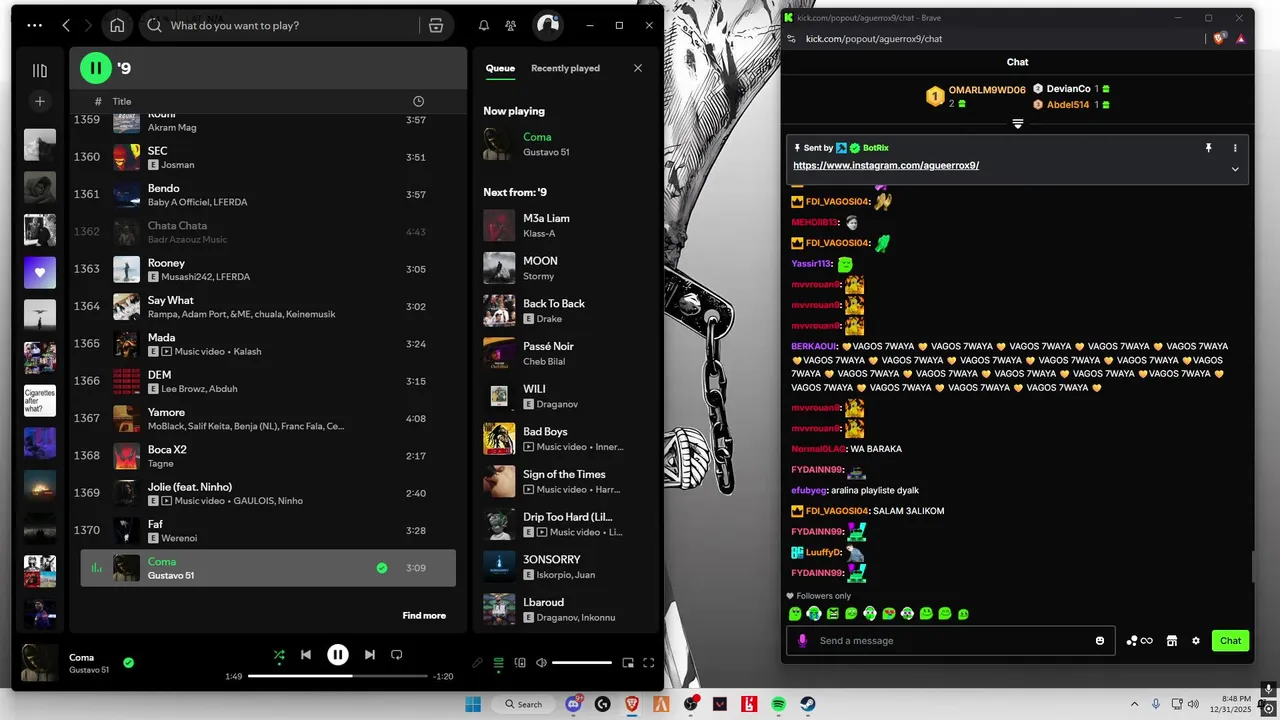Toggle Spotify full screen mode

tap(648, 662)
